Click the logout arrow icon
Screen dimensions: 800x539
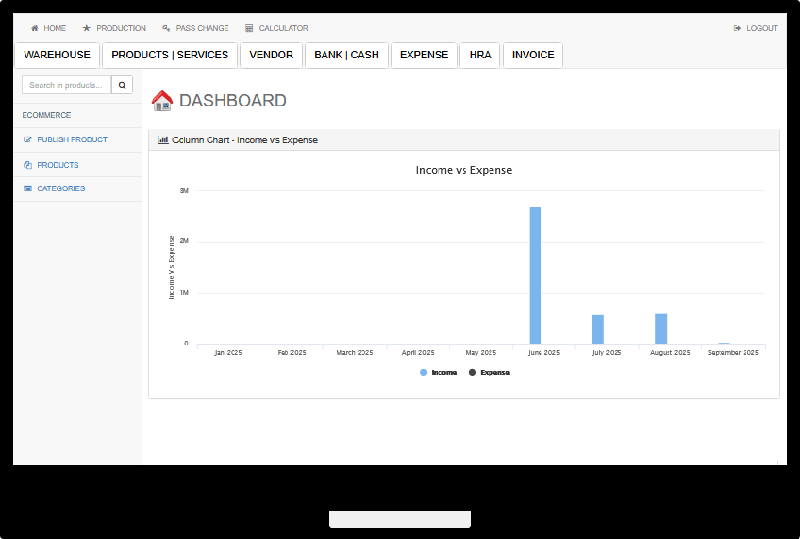[737, 28]
